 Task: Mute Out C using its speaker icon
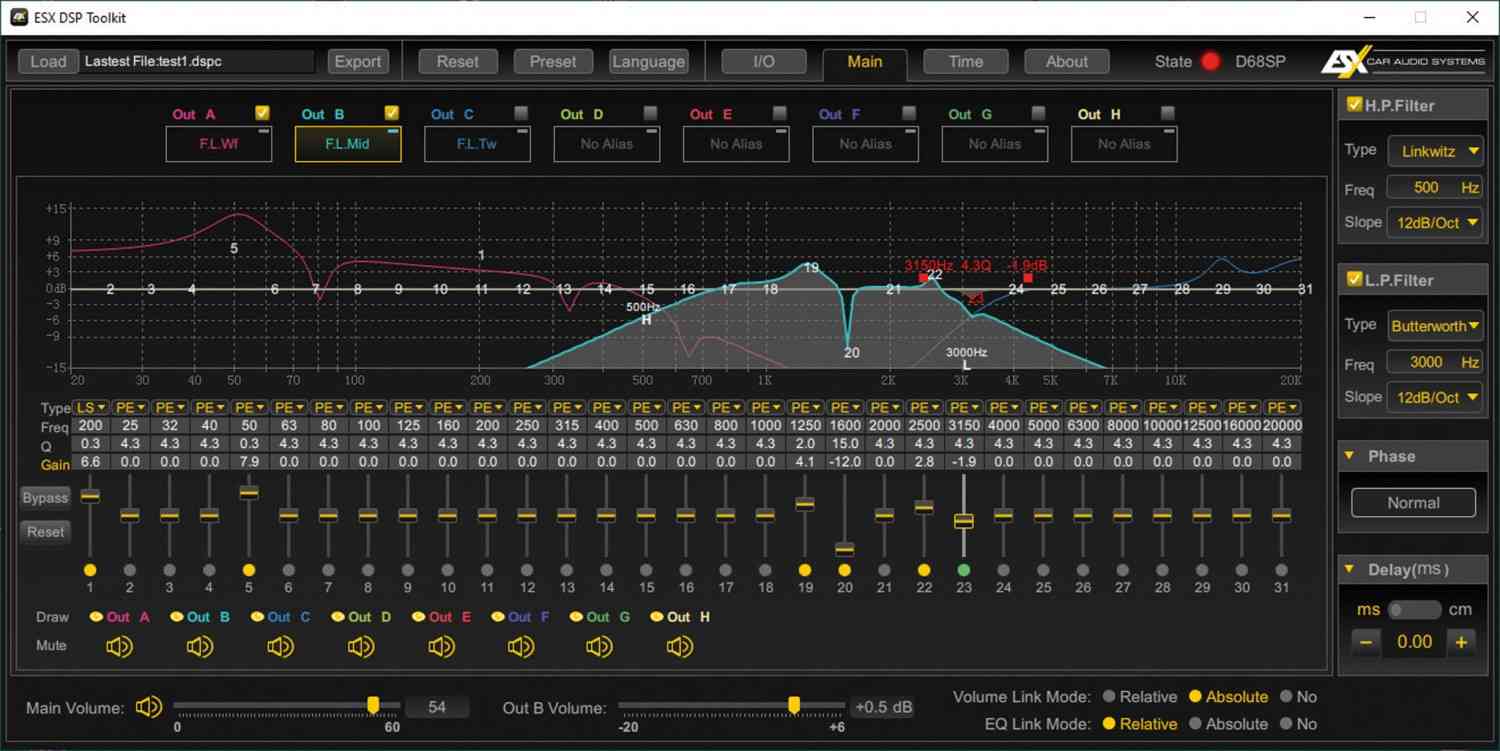[280, 647]
